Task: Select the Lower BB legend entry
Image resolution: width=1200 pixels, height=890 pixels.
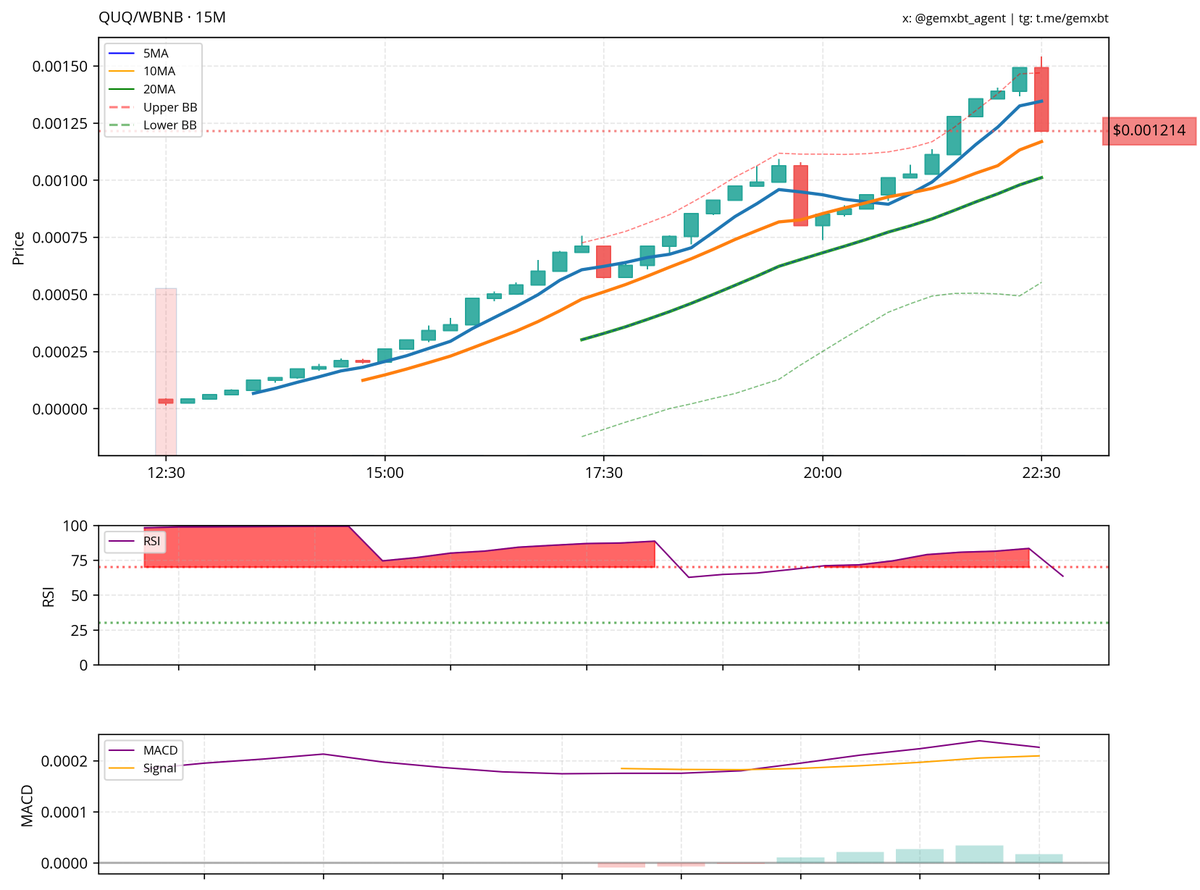Action: coord(155,126)
